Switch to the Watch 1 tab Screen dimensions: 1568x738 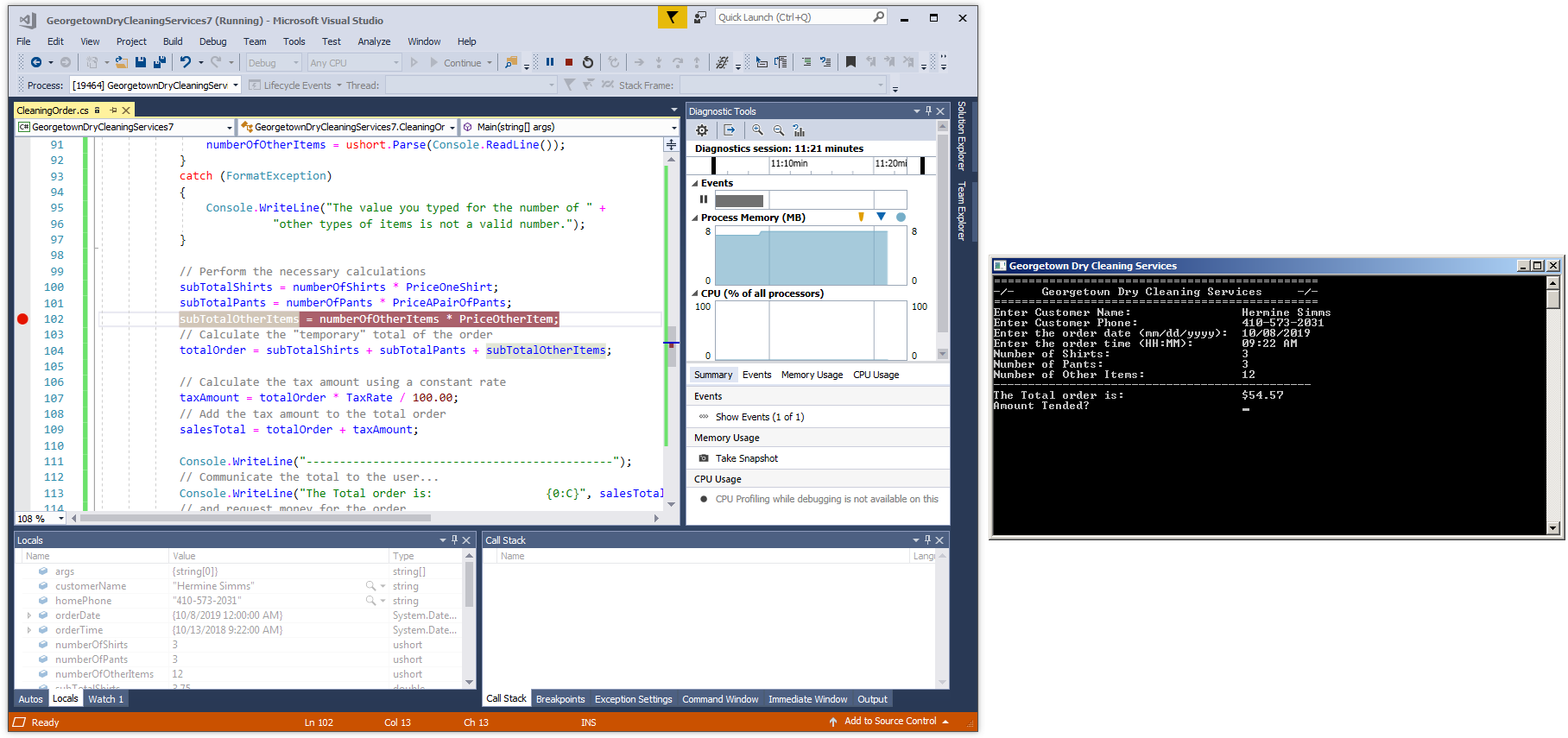pyautogui.click(x=105, y=699)
